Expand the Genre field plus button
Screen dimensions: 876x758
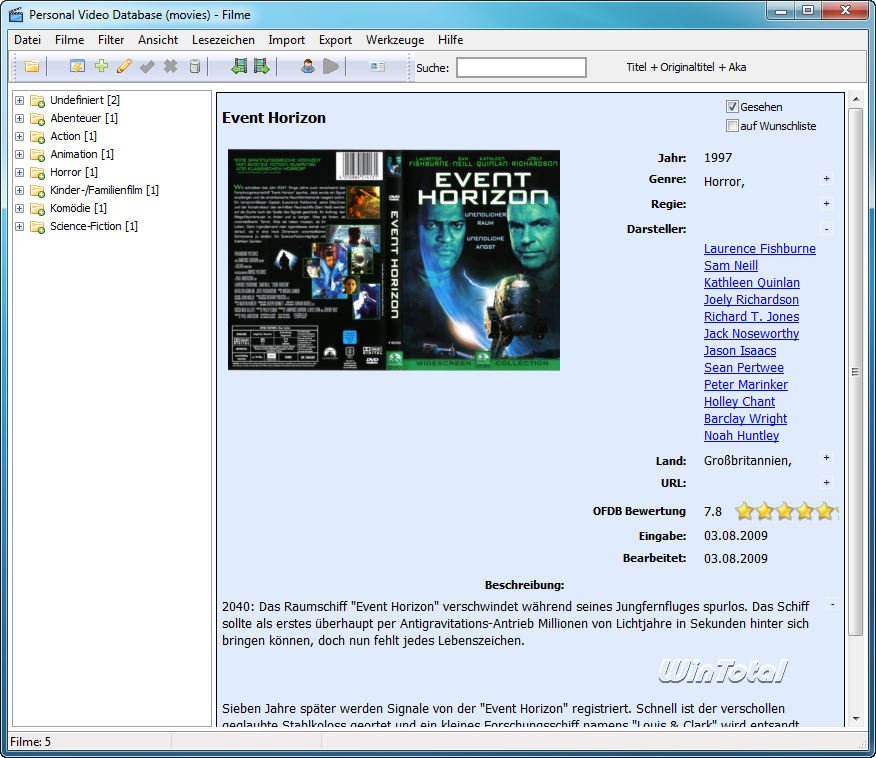826,179
